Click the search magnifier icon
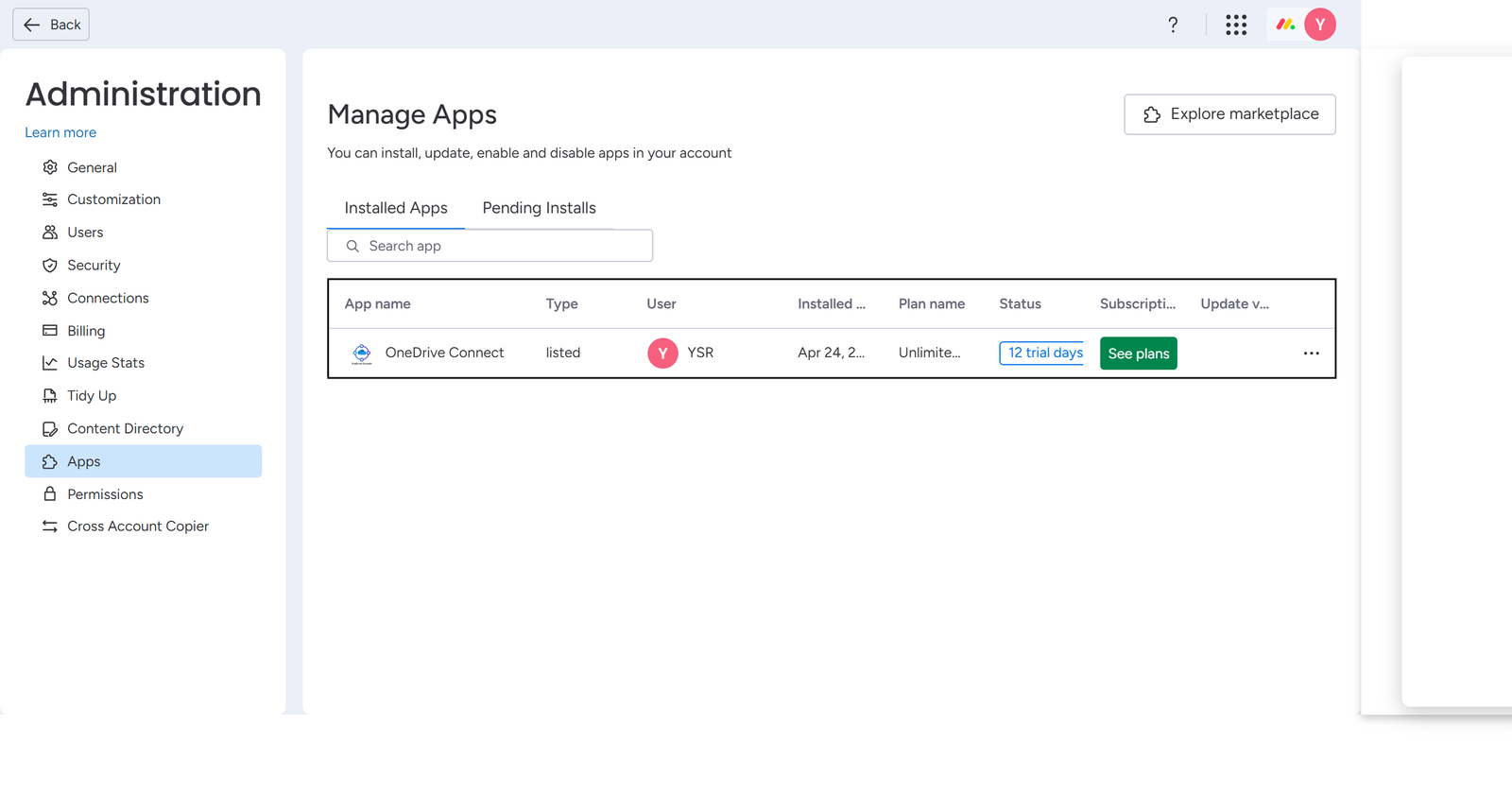 coord(352,246)
